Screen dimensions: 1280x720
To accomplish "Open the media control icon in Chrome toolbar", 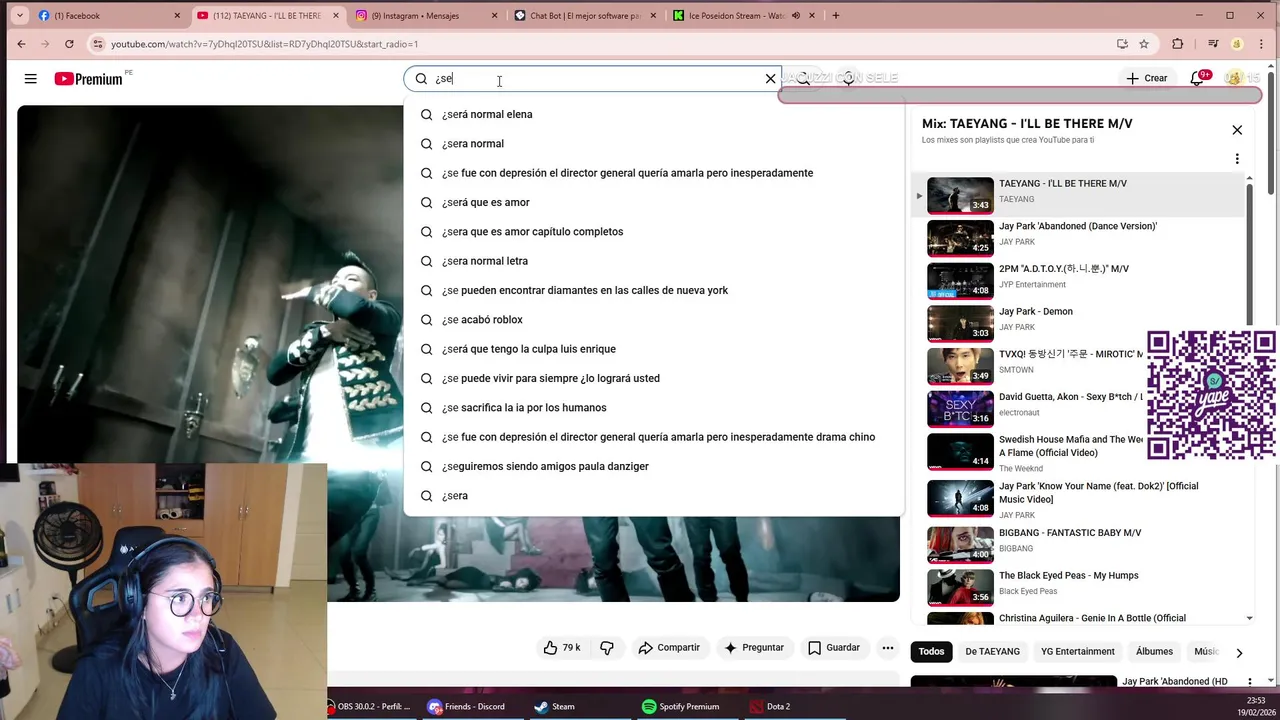I will point(1213,44).
